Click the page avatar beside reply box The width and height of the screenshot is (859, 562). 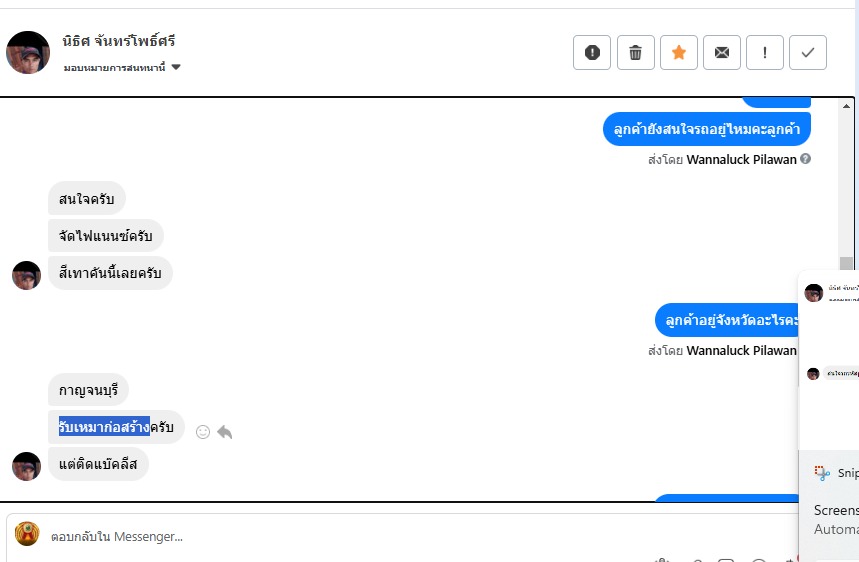(x=27, y=534)
